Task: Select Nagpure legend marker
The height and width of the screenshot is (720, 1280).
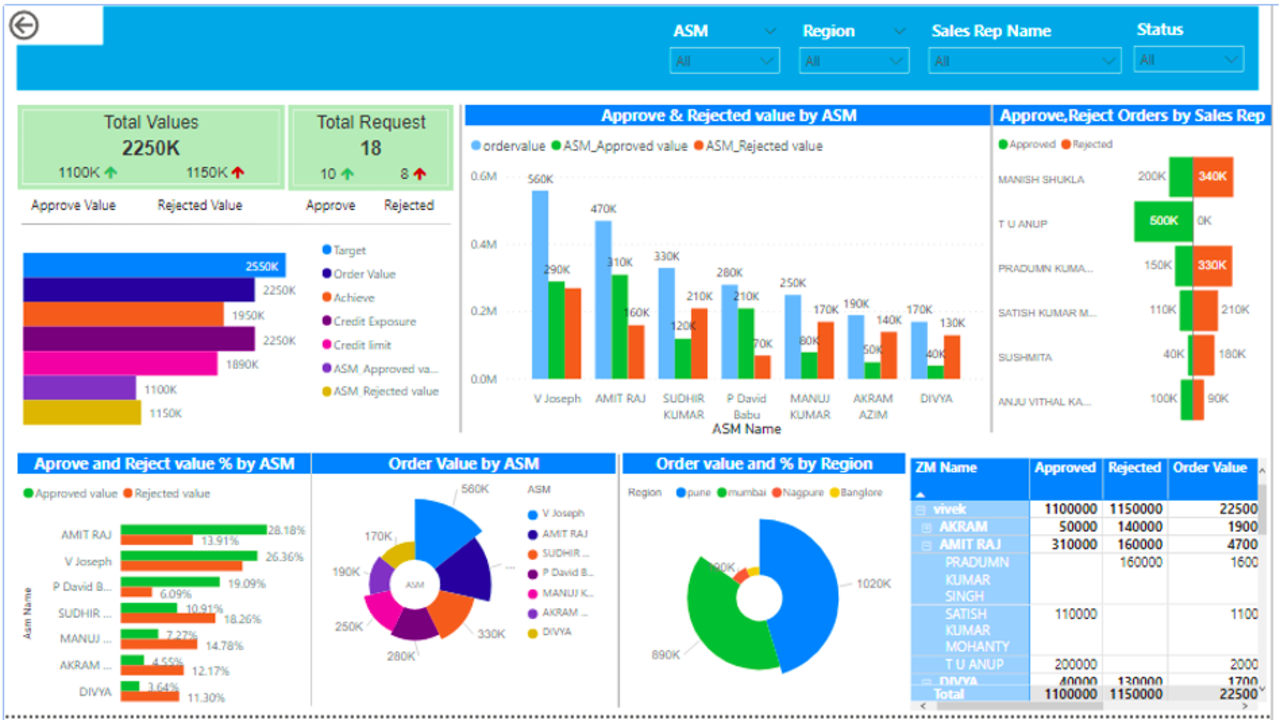Action: [776, 492]
